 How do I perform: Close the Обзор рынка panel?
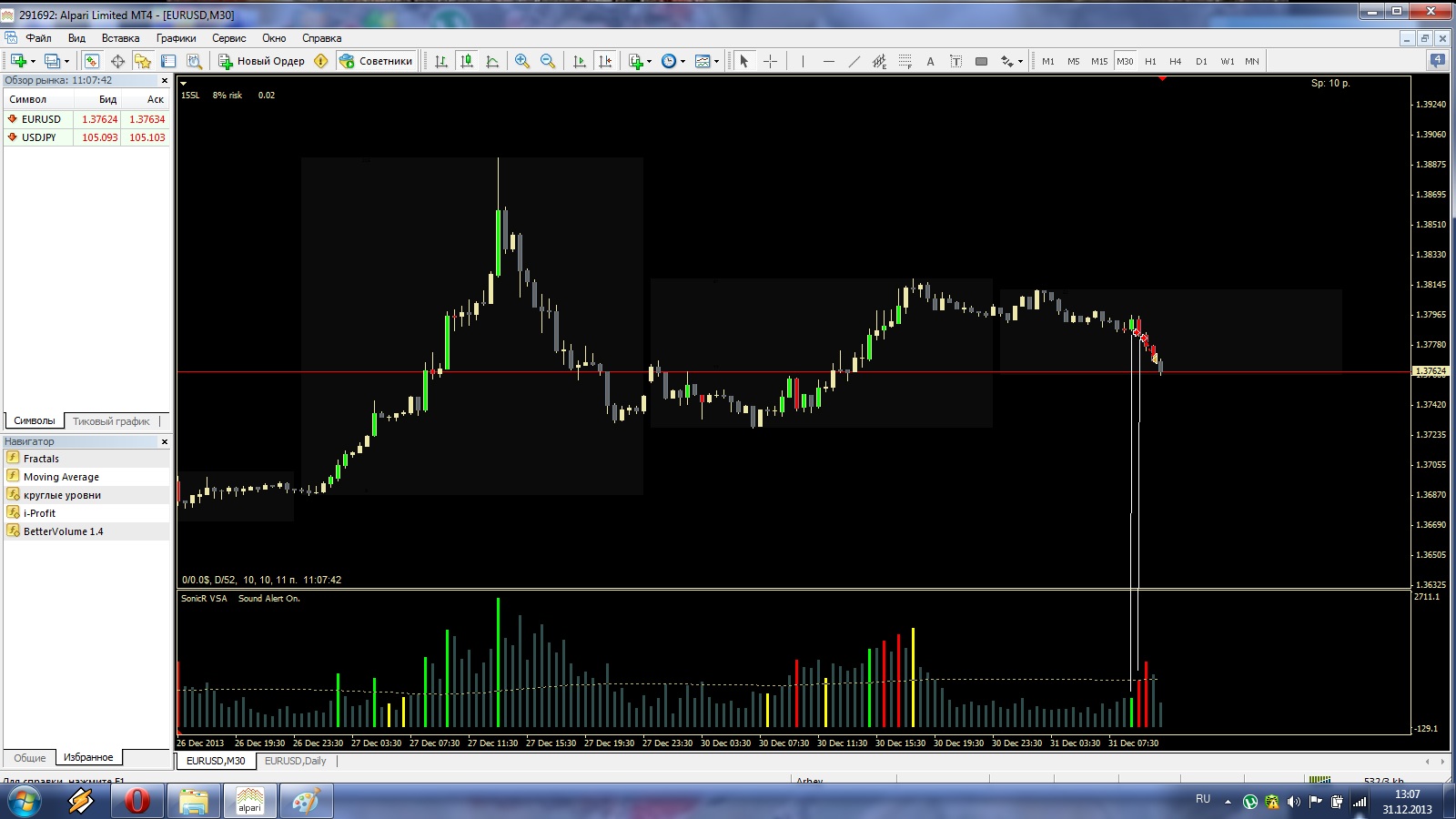coord(165,80)
